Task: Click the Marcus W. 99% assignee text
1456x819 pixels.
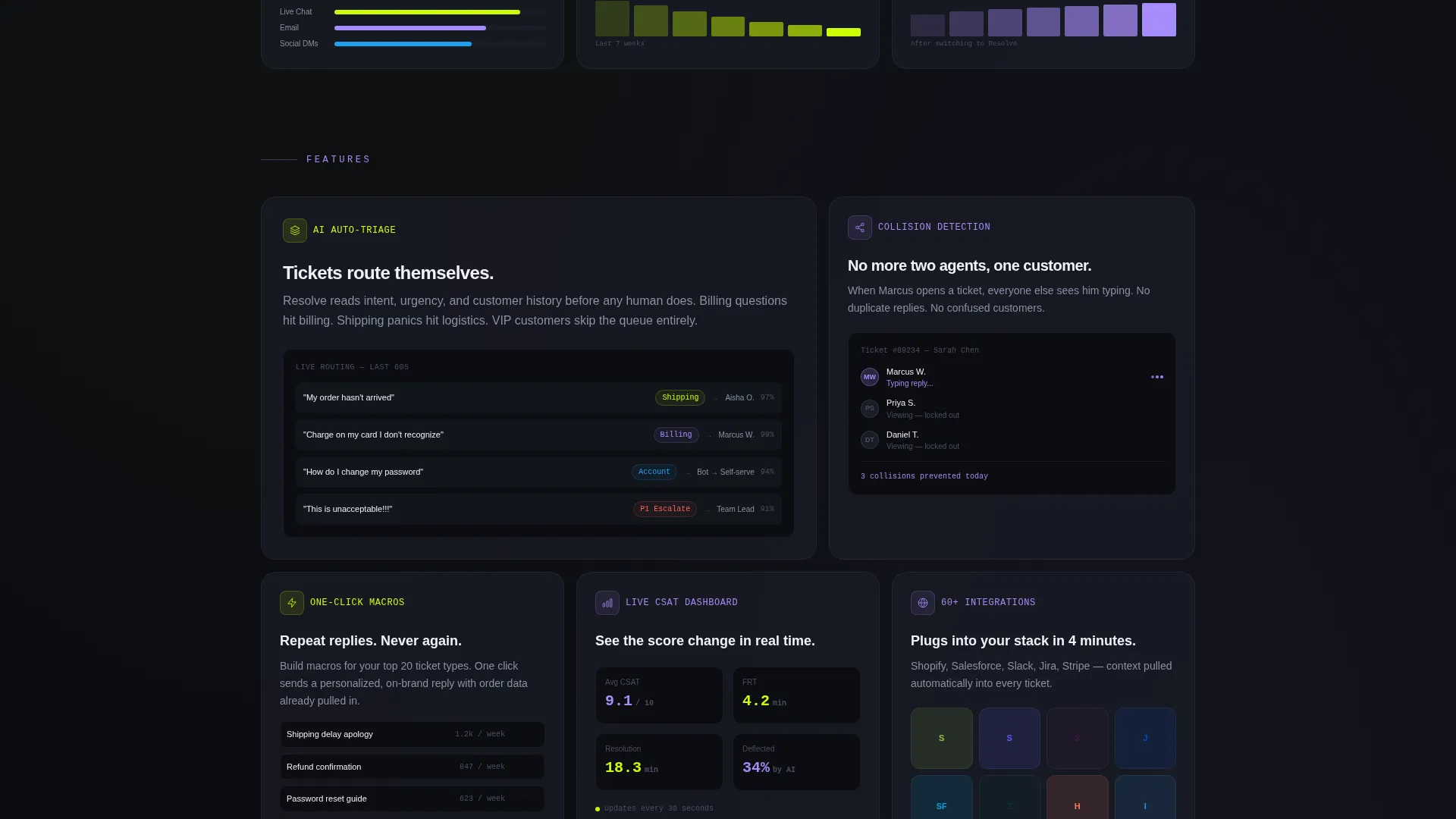Action: [746, 435]
